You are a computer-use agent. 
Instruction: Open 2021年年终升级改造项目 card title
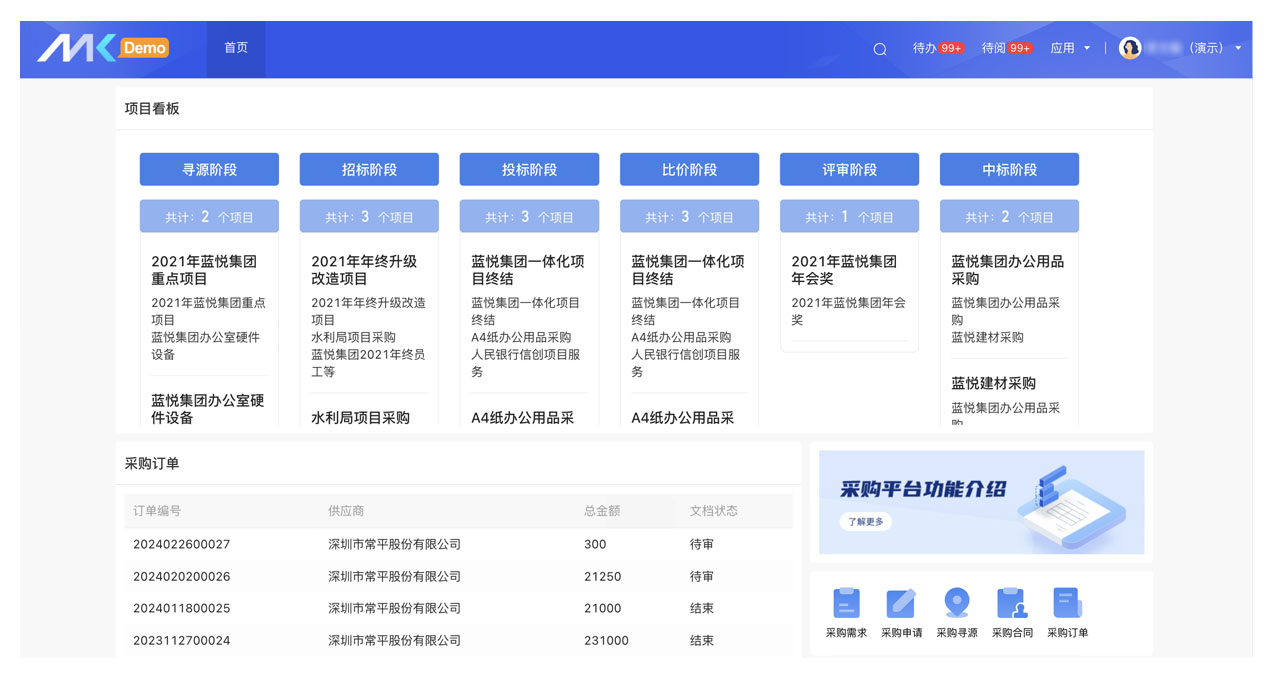point(365,270)
